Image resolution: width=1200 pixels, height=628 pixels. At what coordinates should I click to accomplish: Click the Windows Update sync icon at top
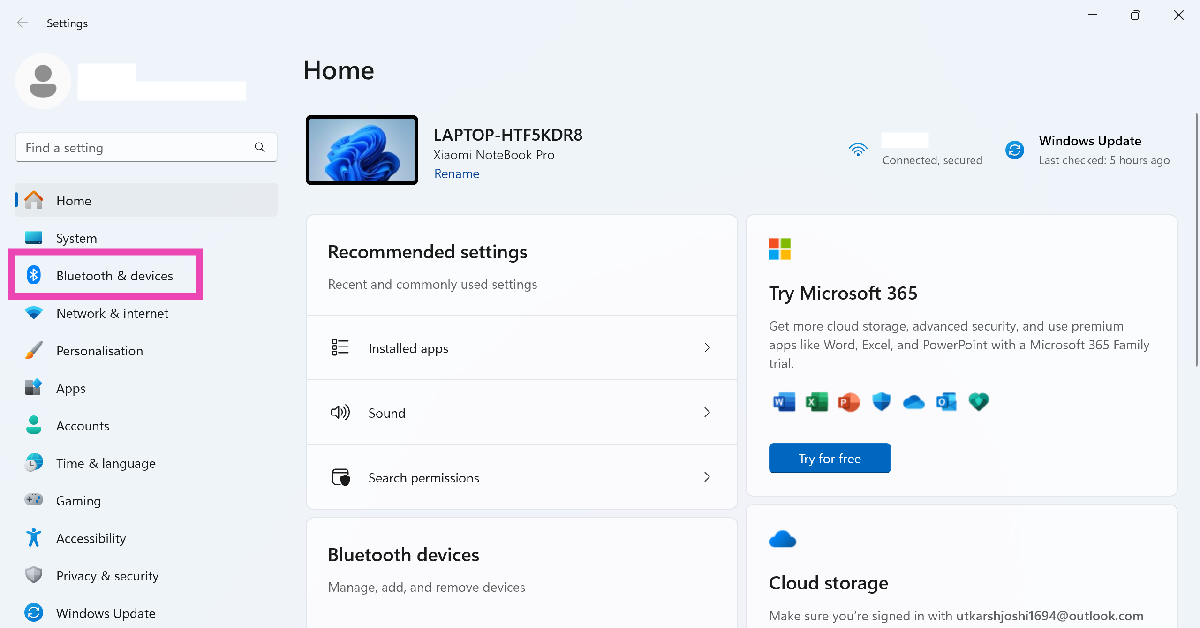coord(1014,150)
